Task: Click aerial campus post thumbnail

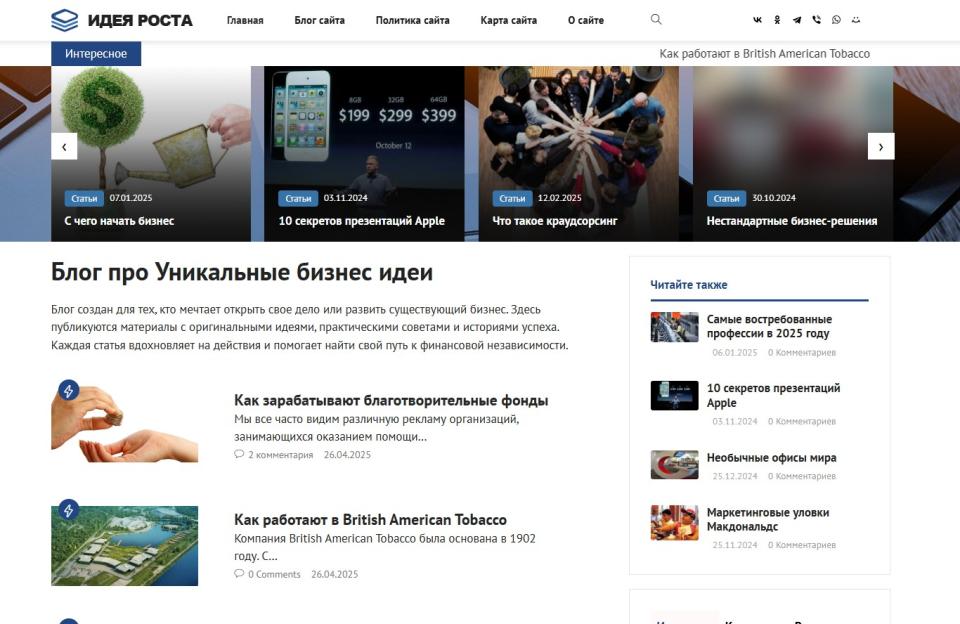Action: 124,546
